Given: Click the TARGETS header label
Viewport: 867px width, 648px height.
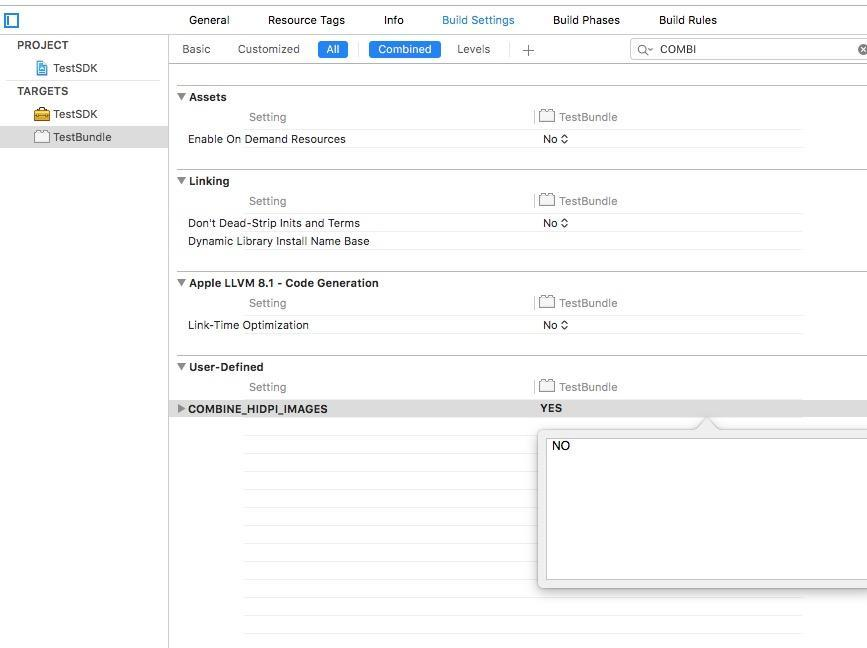Looking at the screenshot, I should 43,91.
